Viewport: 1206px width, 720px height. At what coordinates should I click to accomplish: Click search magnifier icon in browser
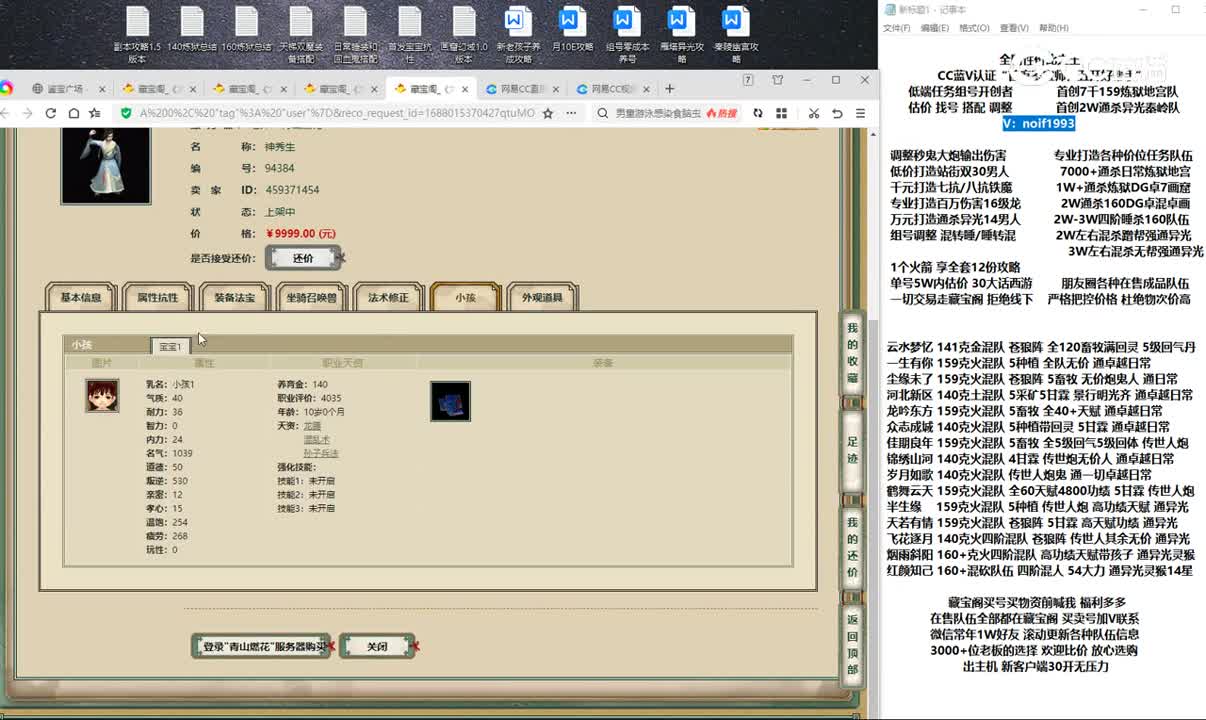tap(603, 113)
